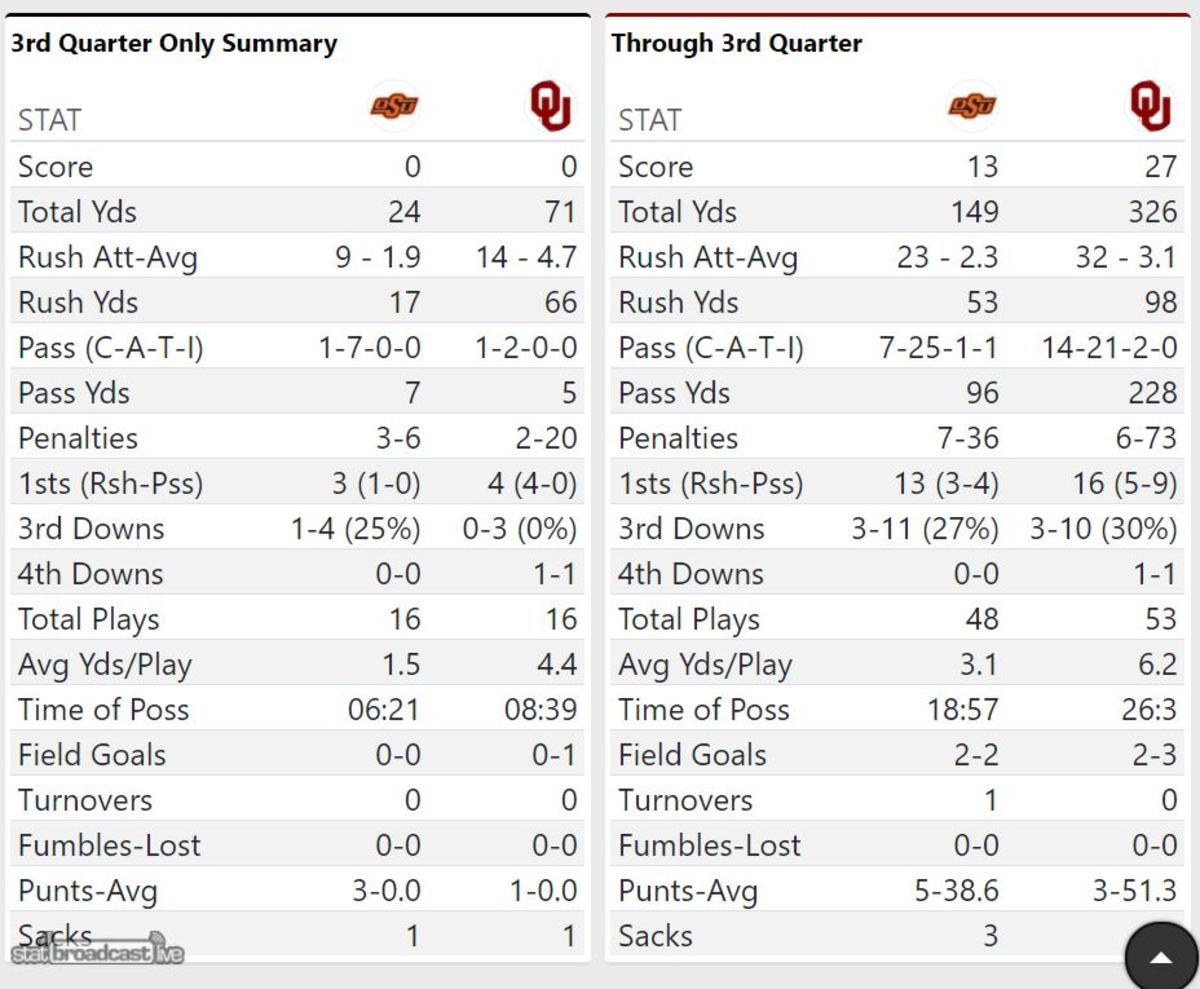Select the 3rd Quarter Only Summary heading

point(174,44)
